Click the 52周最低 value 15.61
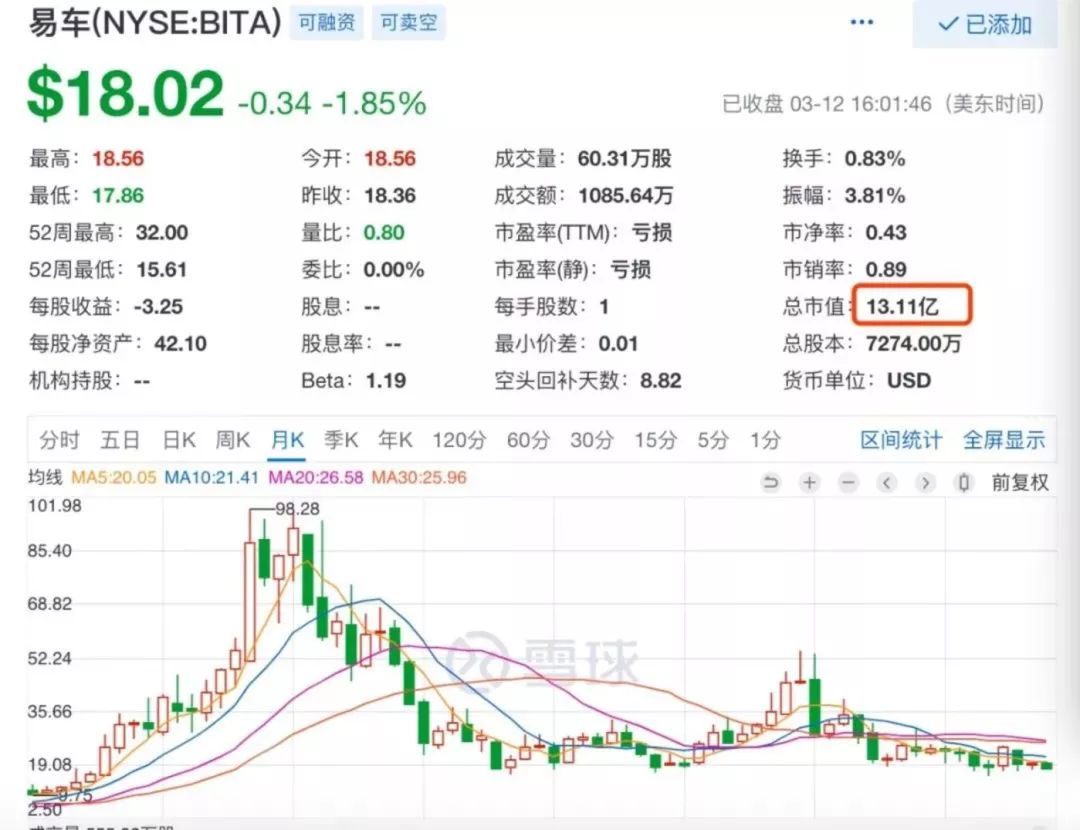This screenshot has height=830, width=1080. [162, 269]
